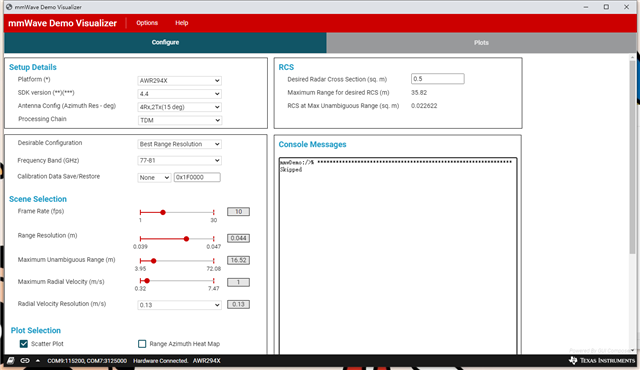Click the mmWave Demo Visualizer header title
The width and height of the screenshot is (640, 370).
click(62, 23)
